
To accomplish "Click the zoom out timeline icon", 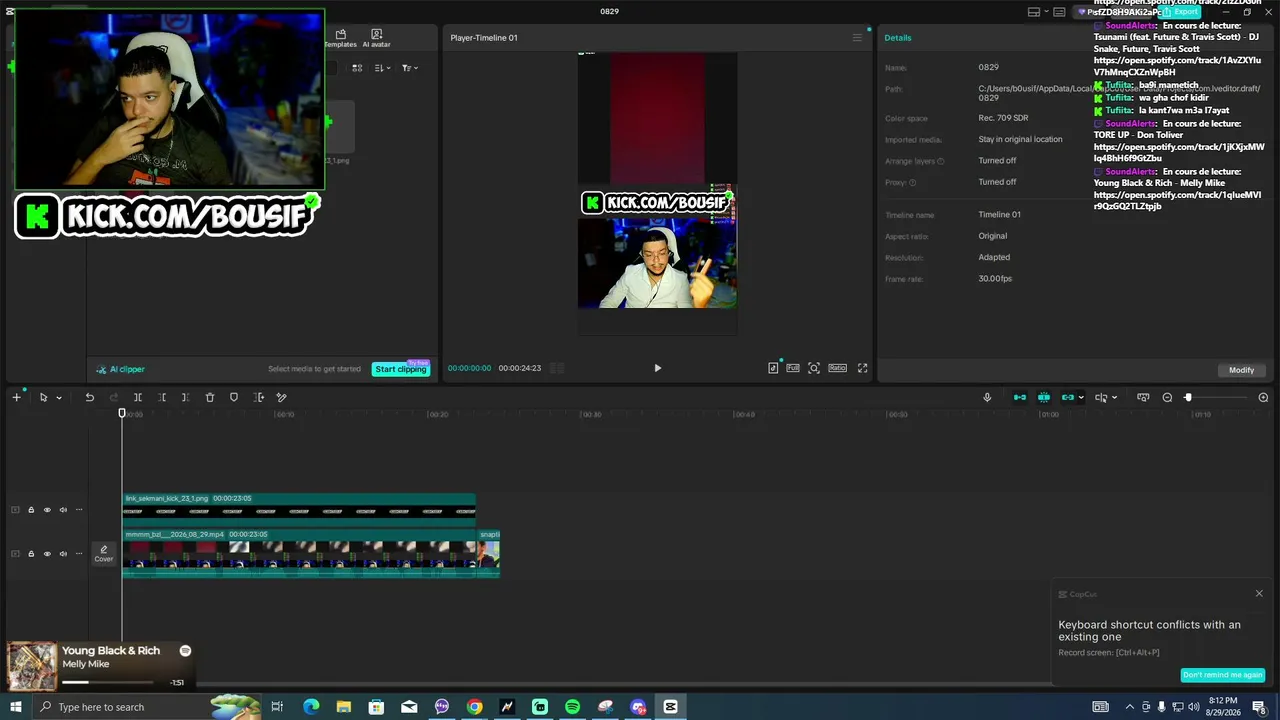I will point(1167,397).
